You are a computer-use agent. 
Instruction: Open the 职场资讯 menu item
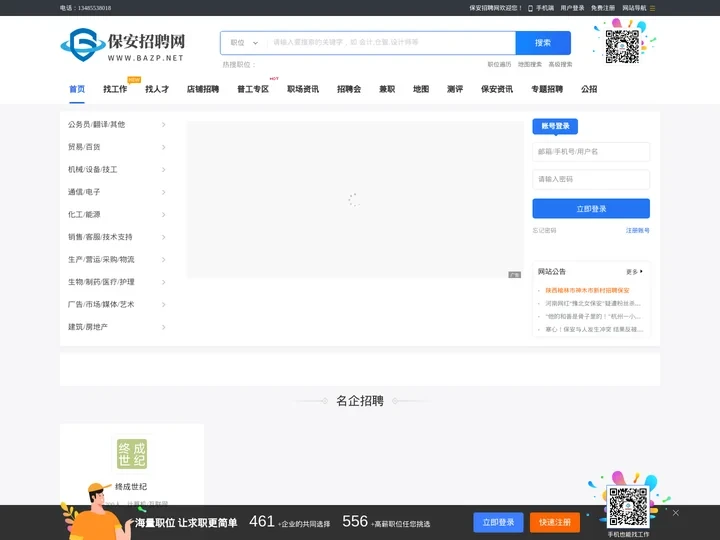[303, 89]
